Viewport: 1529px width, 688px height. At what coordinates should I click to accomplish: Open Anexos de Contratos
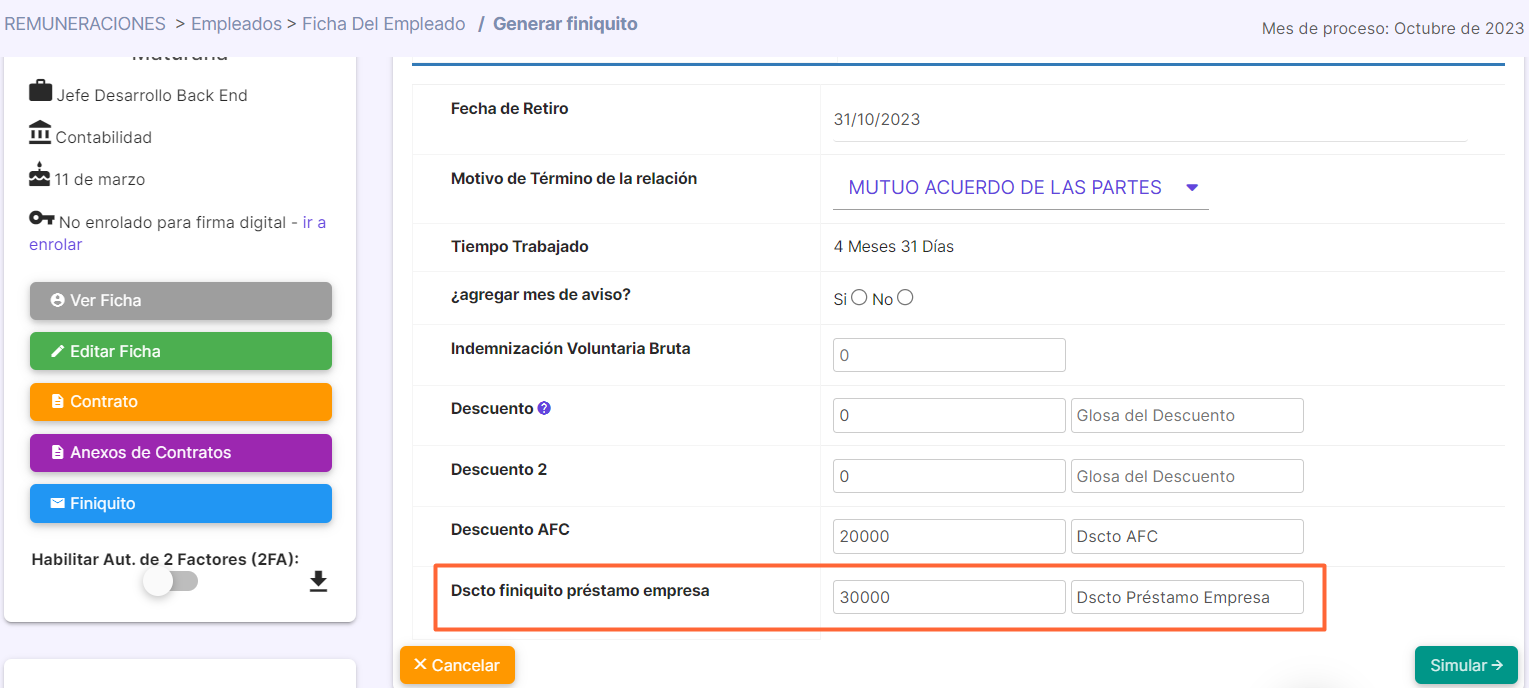[181, 453]
